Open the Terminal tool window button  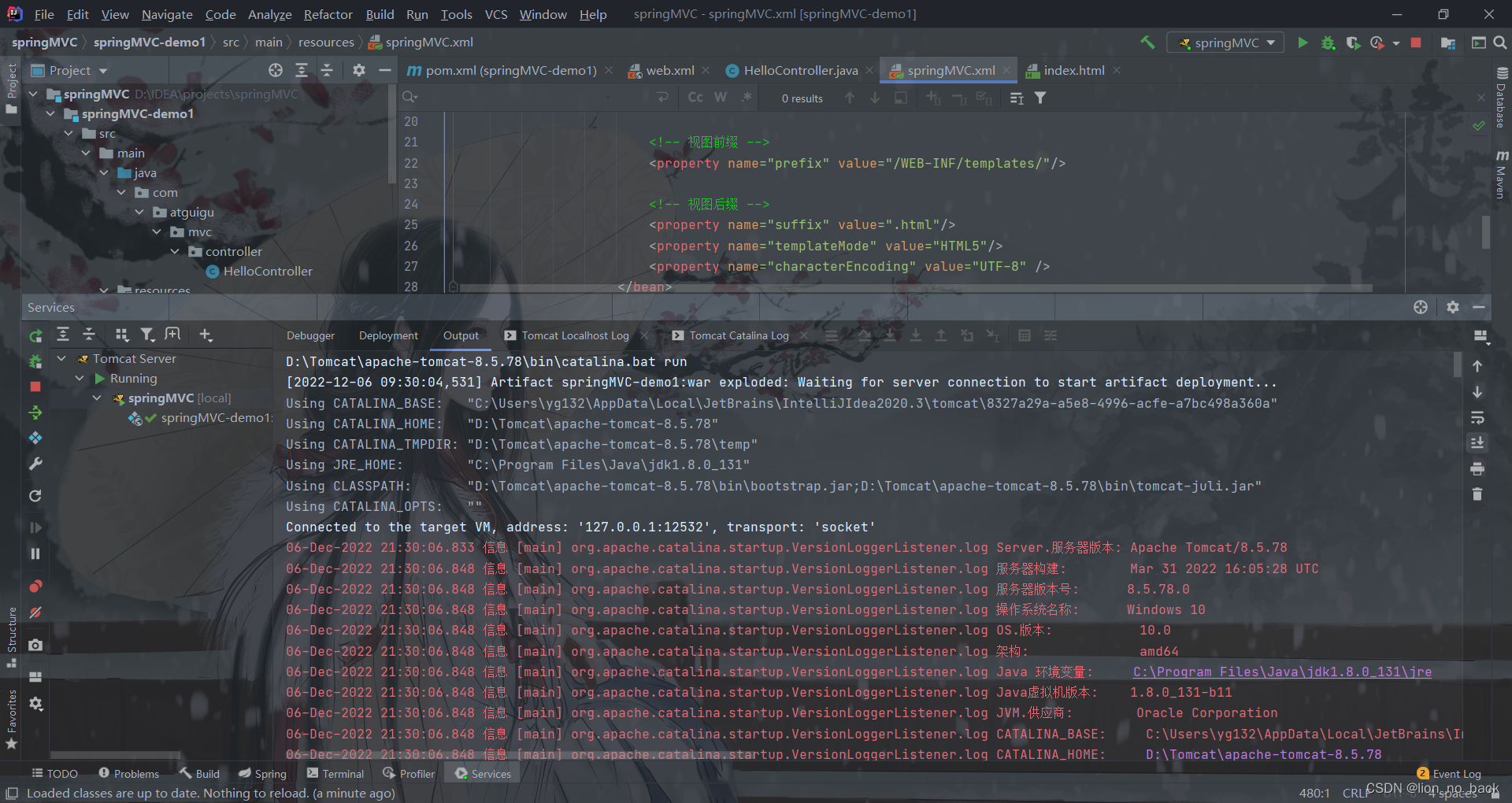(336, 774)
